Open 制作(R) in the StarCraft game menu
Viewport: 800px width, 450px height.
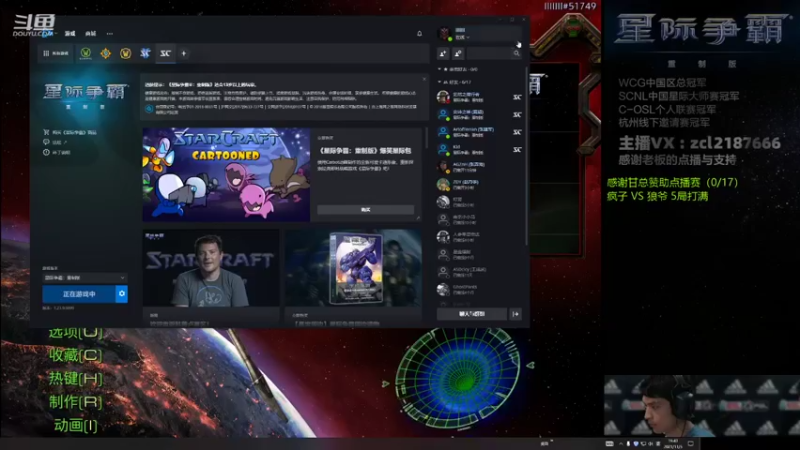point(76,402)
